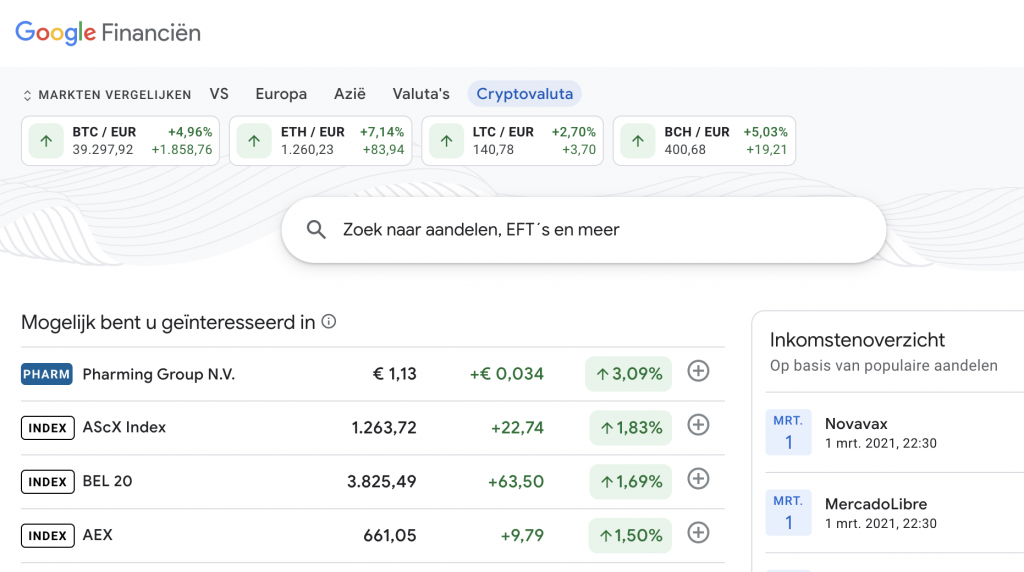The image size is (1024, 572).
Task: Add AEX index with plus icon
Action: (x=698, y=533)
